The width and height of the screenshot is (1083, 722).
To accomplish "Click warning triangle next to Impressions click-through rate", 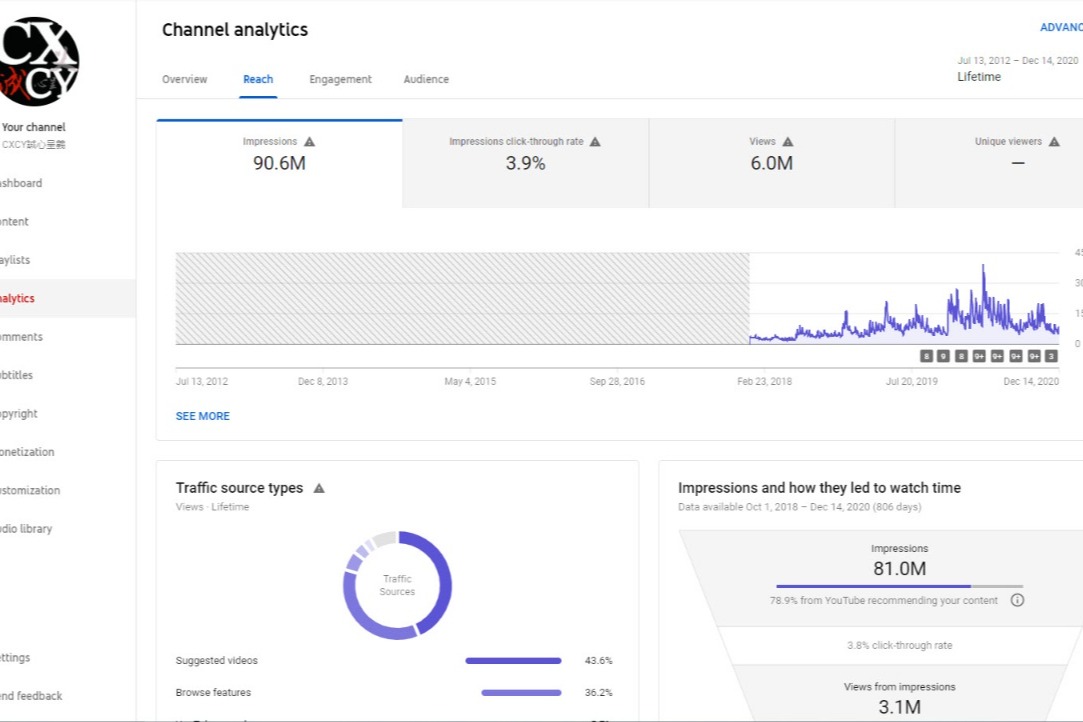I will coord(595,142).
